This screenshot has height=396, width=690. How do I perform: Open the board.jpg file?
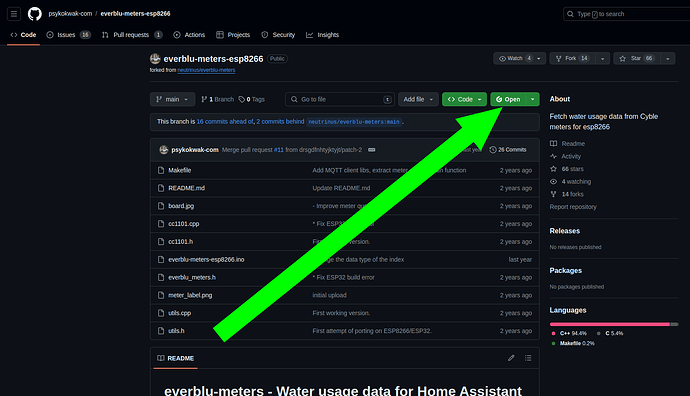[x=181, y=206]
